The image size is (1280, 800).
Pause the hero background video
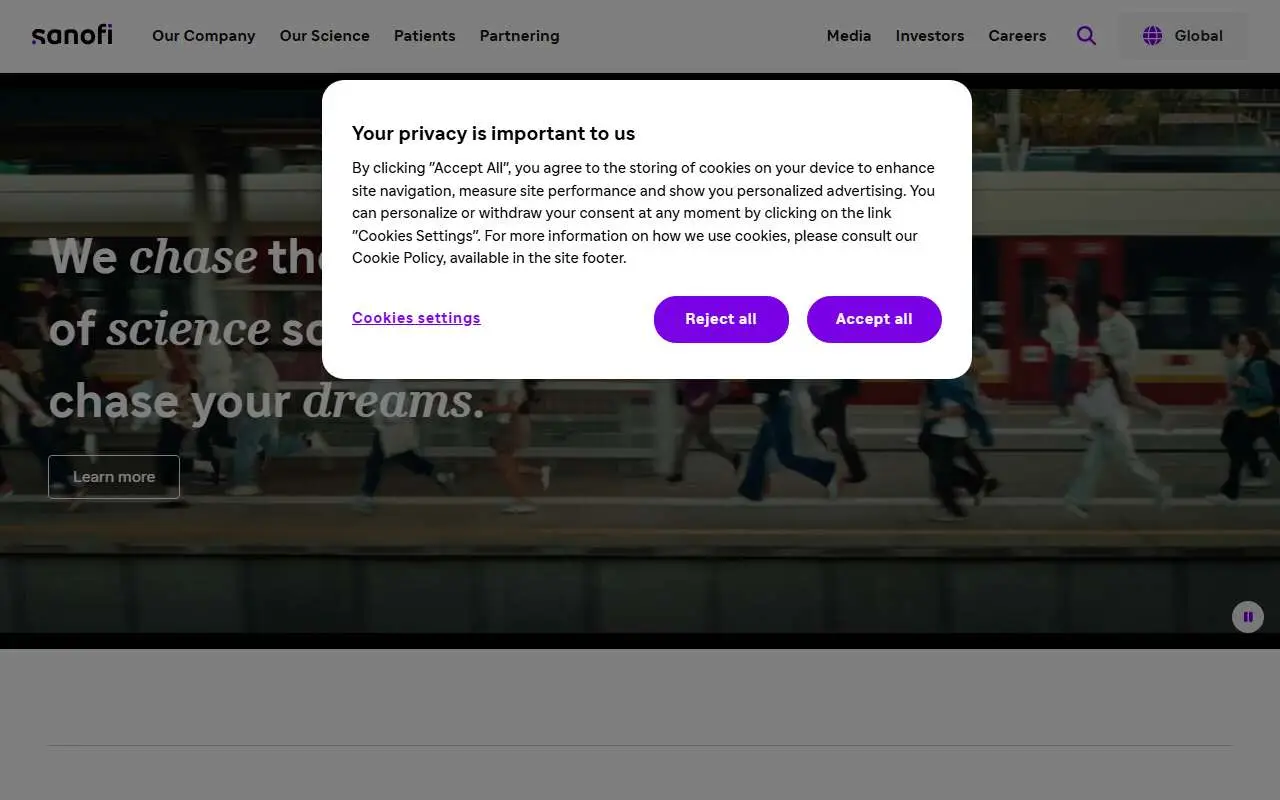point(1248,617)
